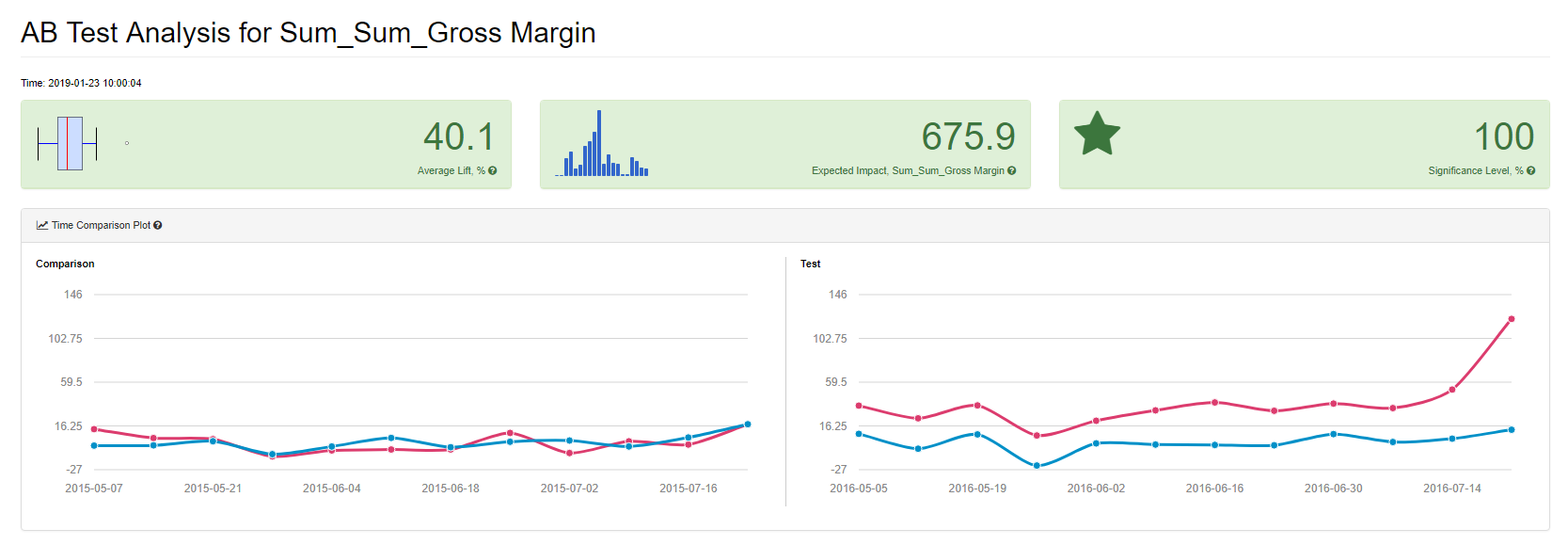Click the Expected Impact value 675.9

(x=968, y=136)
